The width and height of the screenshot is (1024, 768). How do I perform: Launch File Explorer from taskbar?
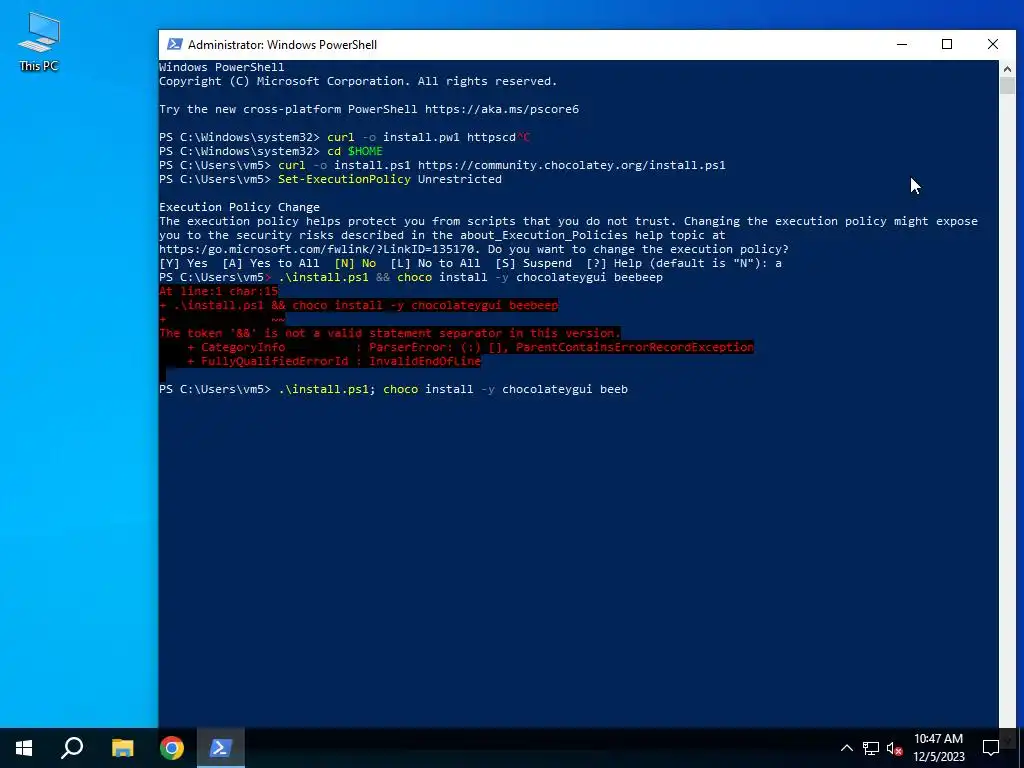122,748
